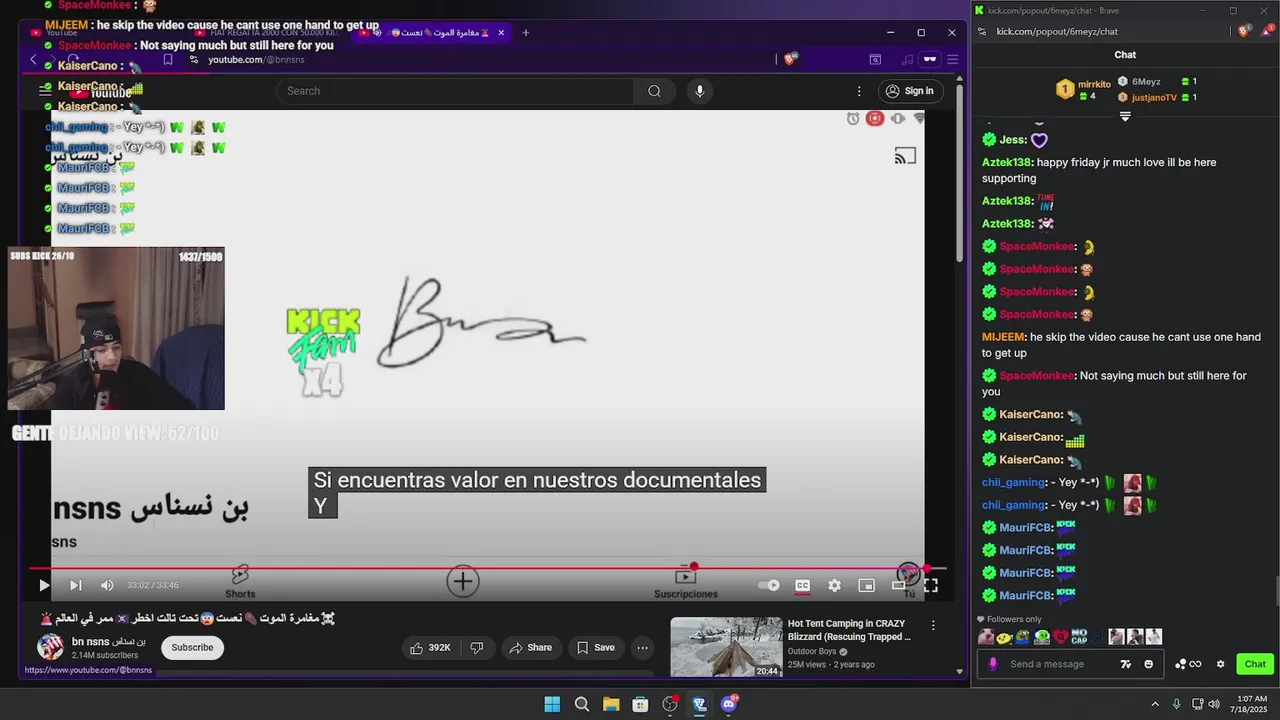Click justjanoTV in leaderboard
Image resolution: width=1280 pixels, height=720 pixels.
coord(1154,98)
